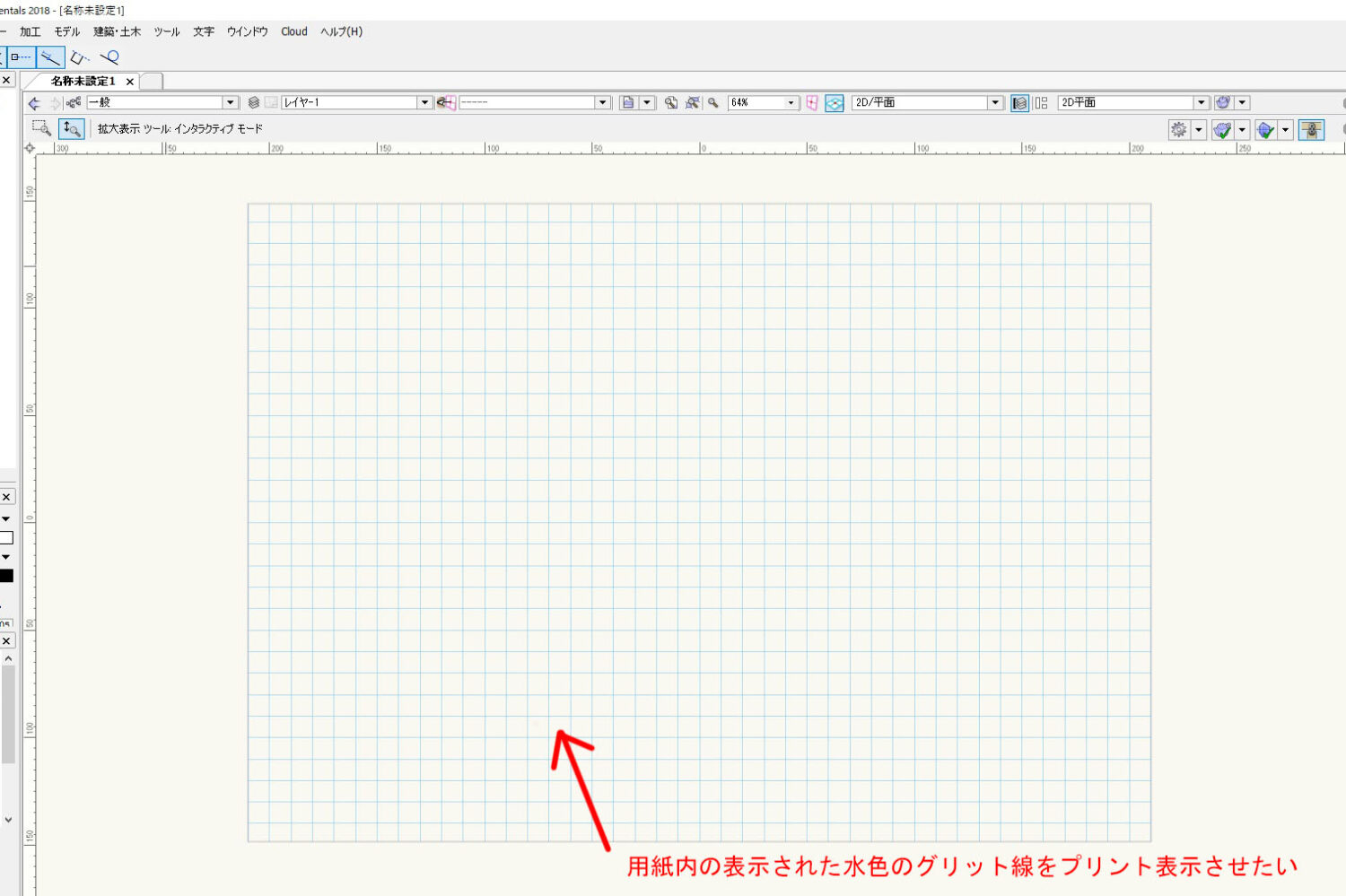
Task: Close the 名称未設定1 document tab
Action: pyautogui.click(x=130, y=82)
